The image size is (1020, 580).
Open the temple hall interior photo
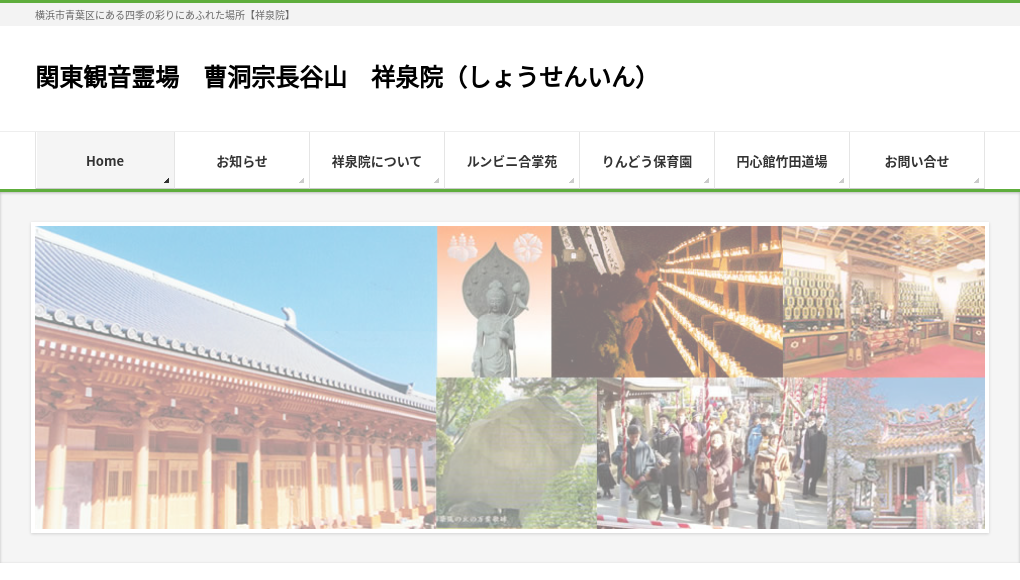click(884, 300)
